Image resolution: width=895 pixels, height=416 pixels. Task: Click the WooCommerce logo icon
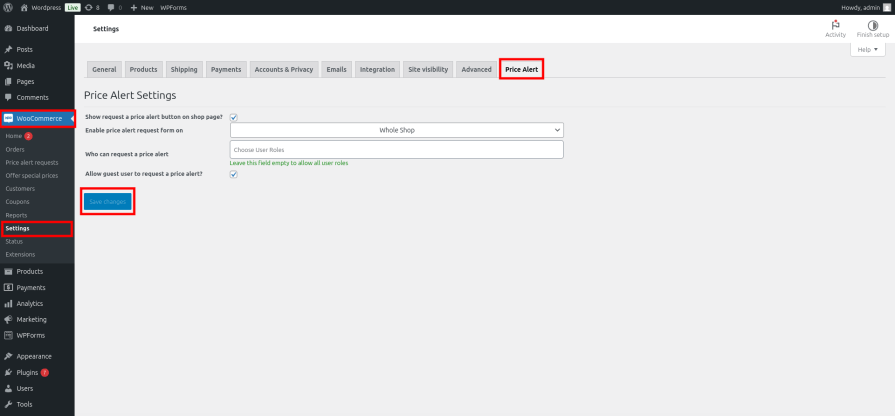(x=8, y=119)
